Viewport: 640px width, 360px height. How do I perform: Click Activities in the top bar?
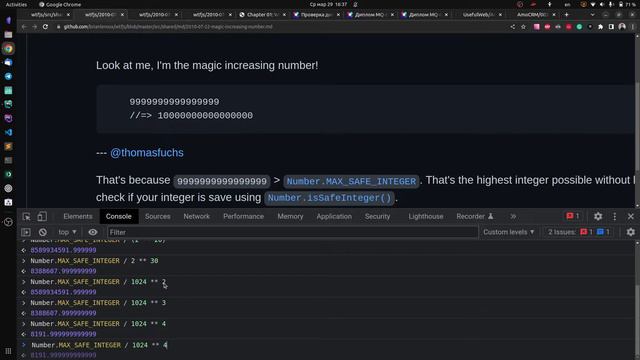[16, 4]
